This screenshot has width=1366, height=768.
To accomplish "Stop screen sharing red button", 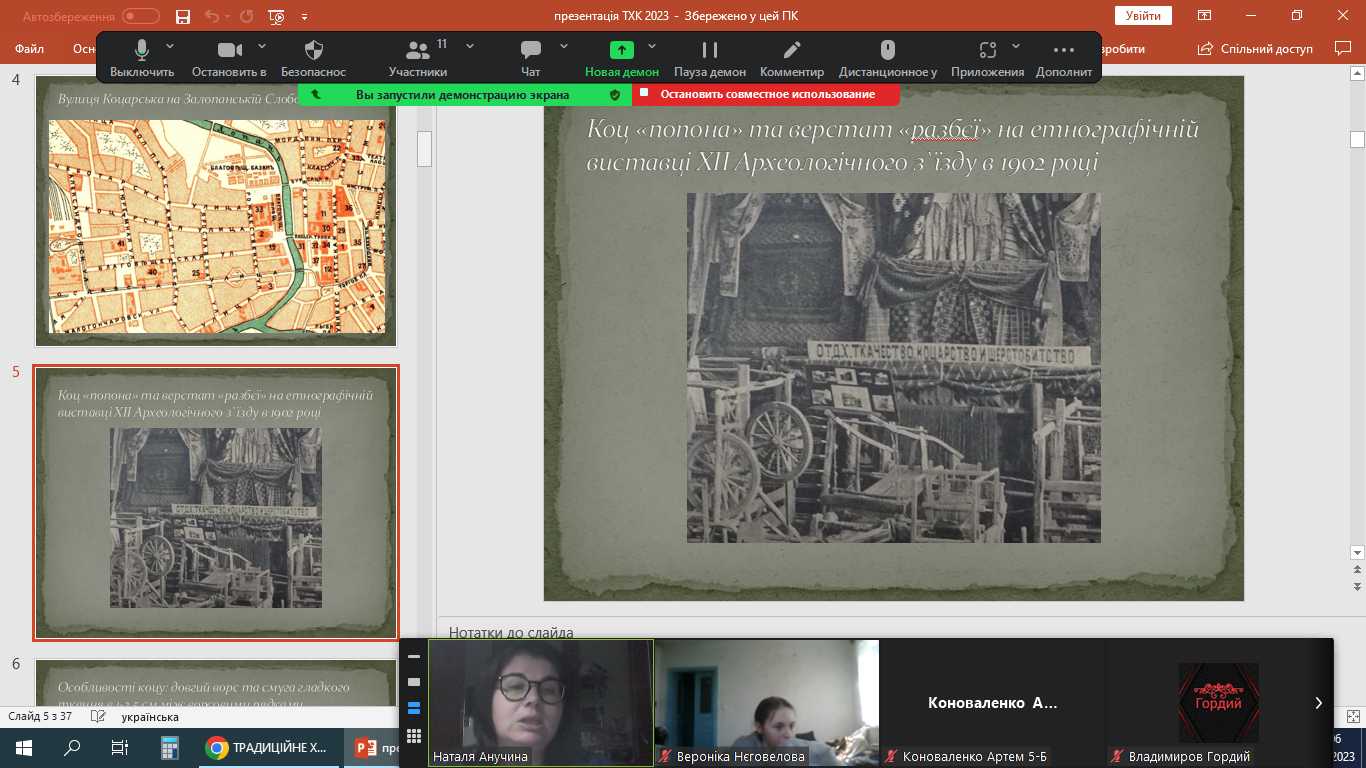I will tap(766, 94).
